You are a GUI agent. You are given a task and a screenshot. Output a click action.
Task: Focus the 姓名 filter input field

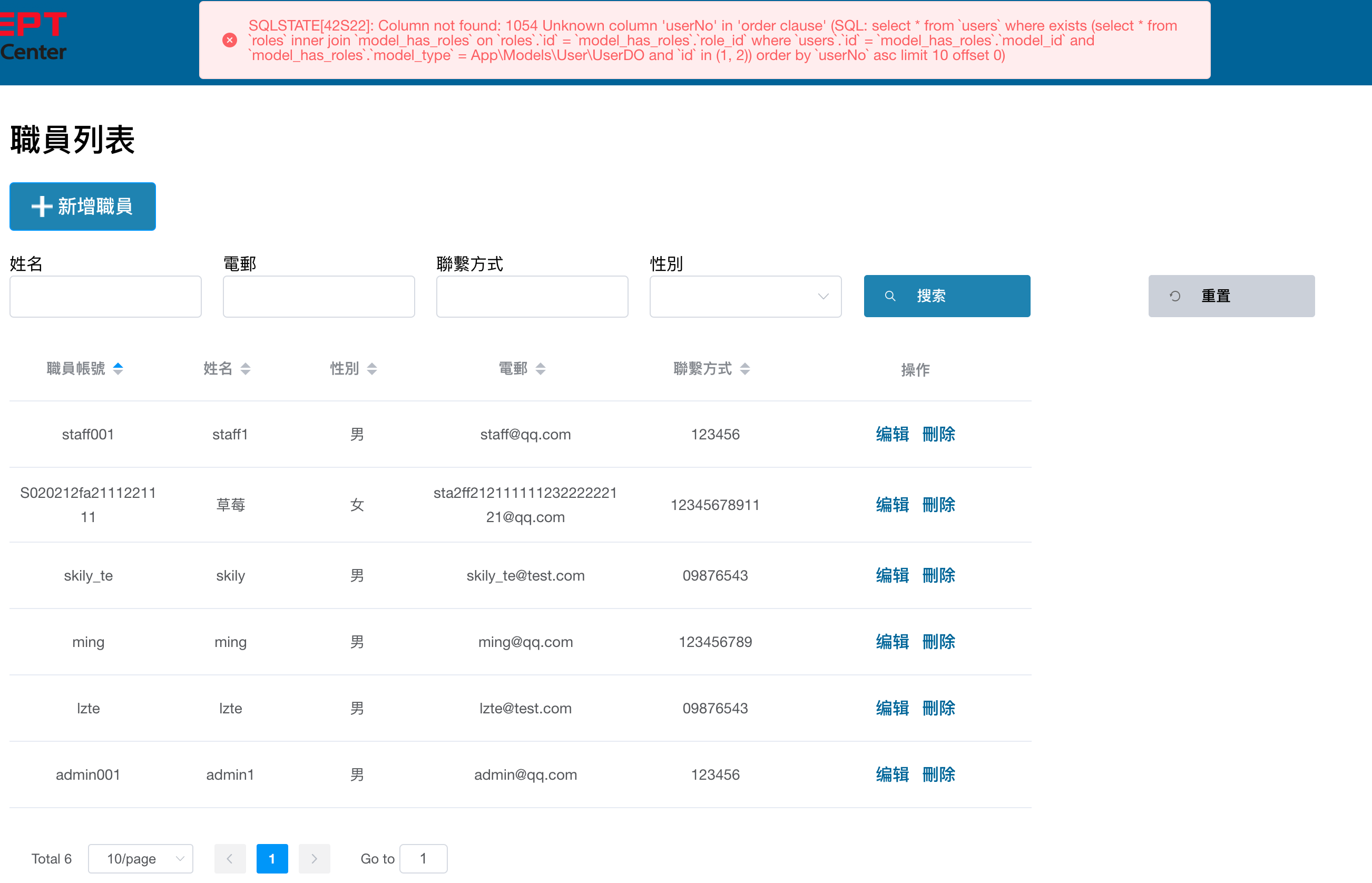105,297
